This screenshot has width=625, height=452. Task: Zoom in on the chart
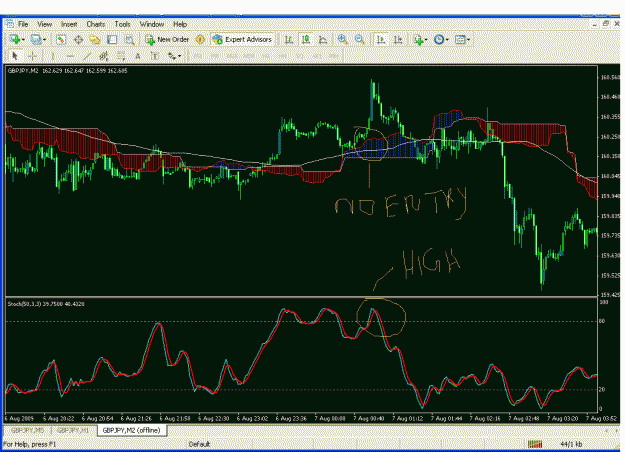coord(342,39)
